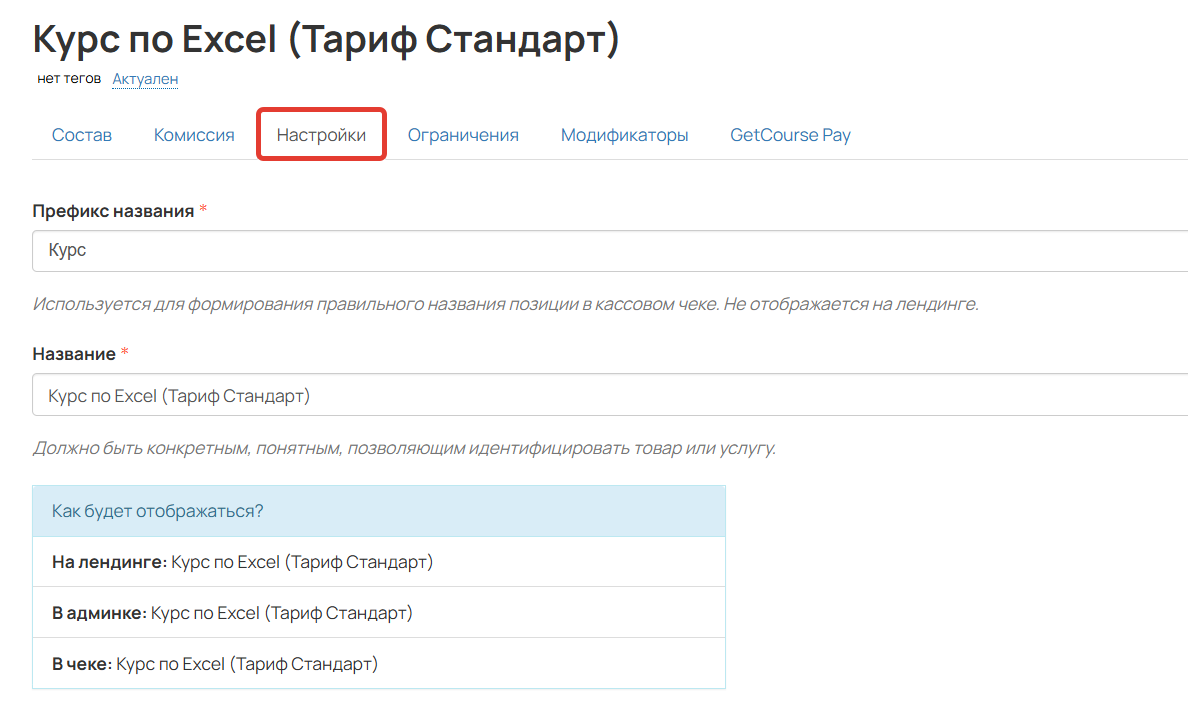
Task: Click the 'Префикс названия' field label
Action: (x=114, y=211)
